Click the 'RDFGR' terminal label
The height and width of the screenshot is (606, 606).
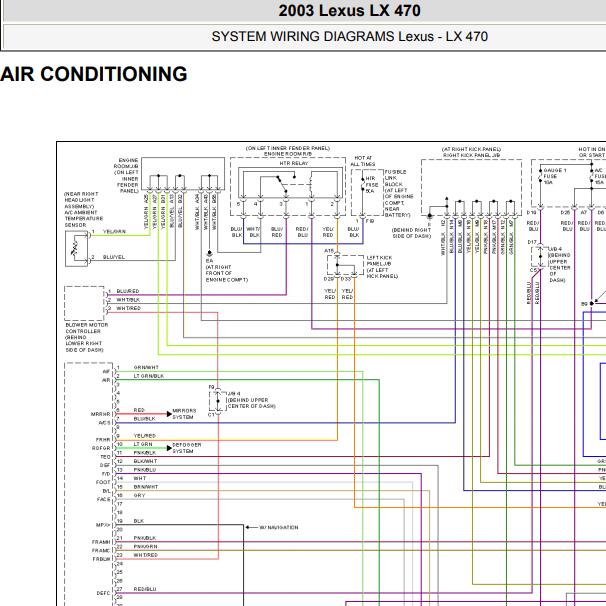(x=101, y=448)
